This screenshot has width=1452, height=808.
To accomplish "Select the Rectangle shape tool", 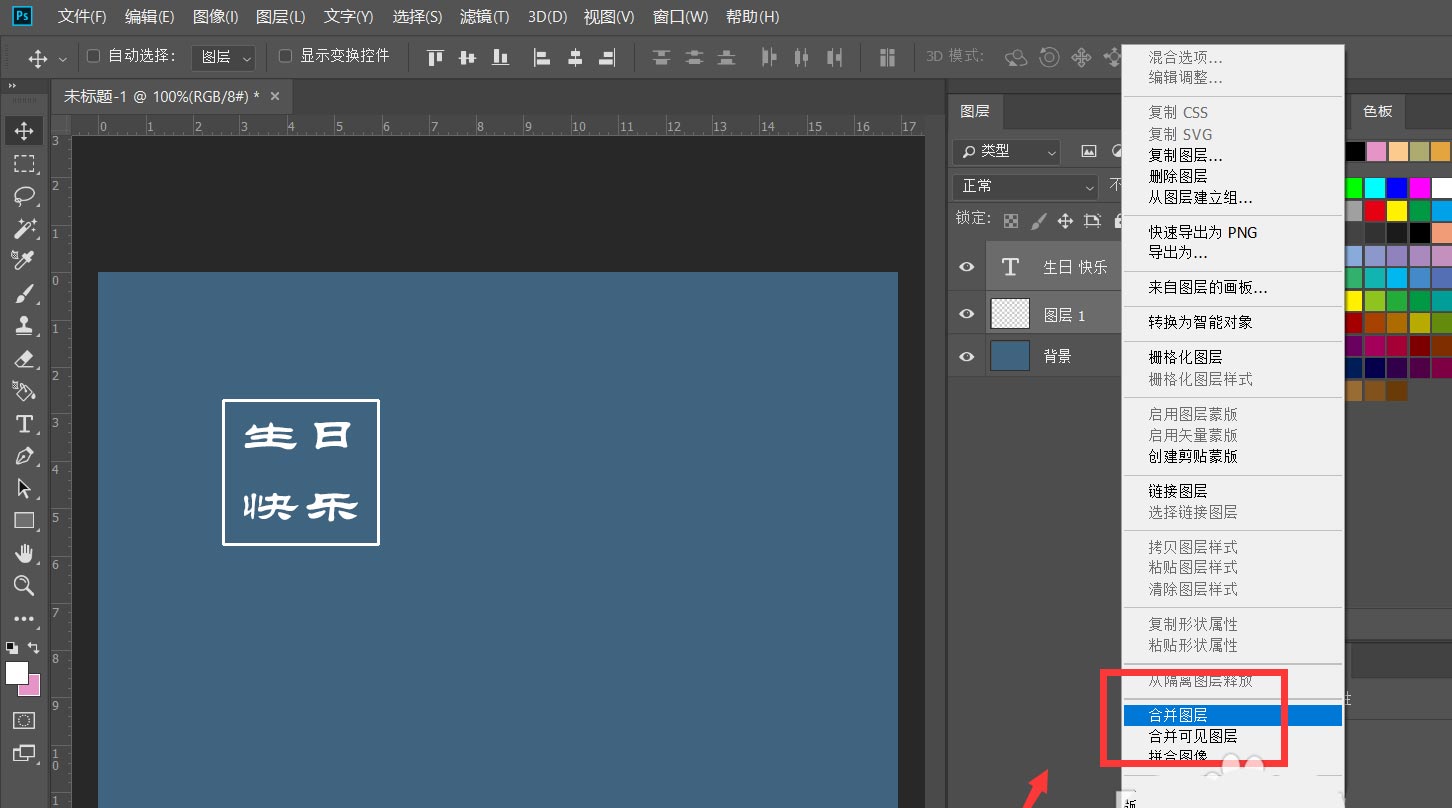I will click(24, 521).
